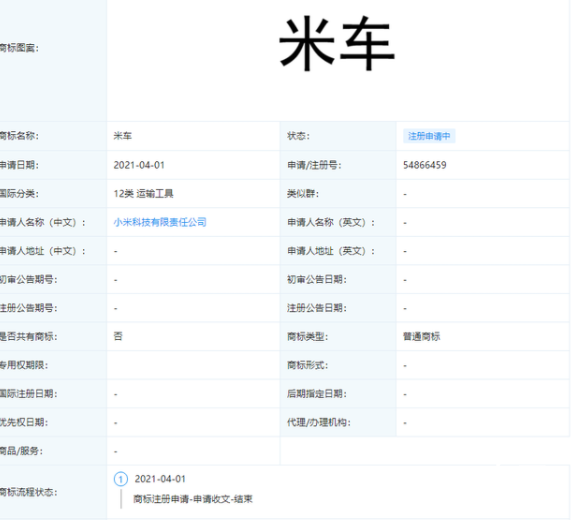This screenshot has width=571, height=520.
Task: Click the 代理/办理机构 label
Action: pos(319,422)
